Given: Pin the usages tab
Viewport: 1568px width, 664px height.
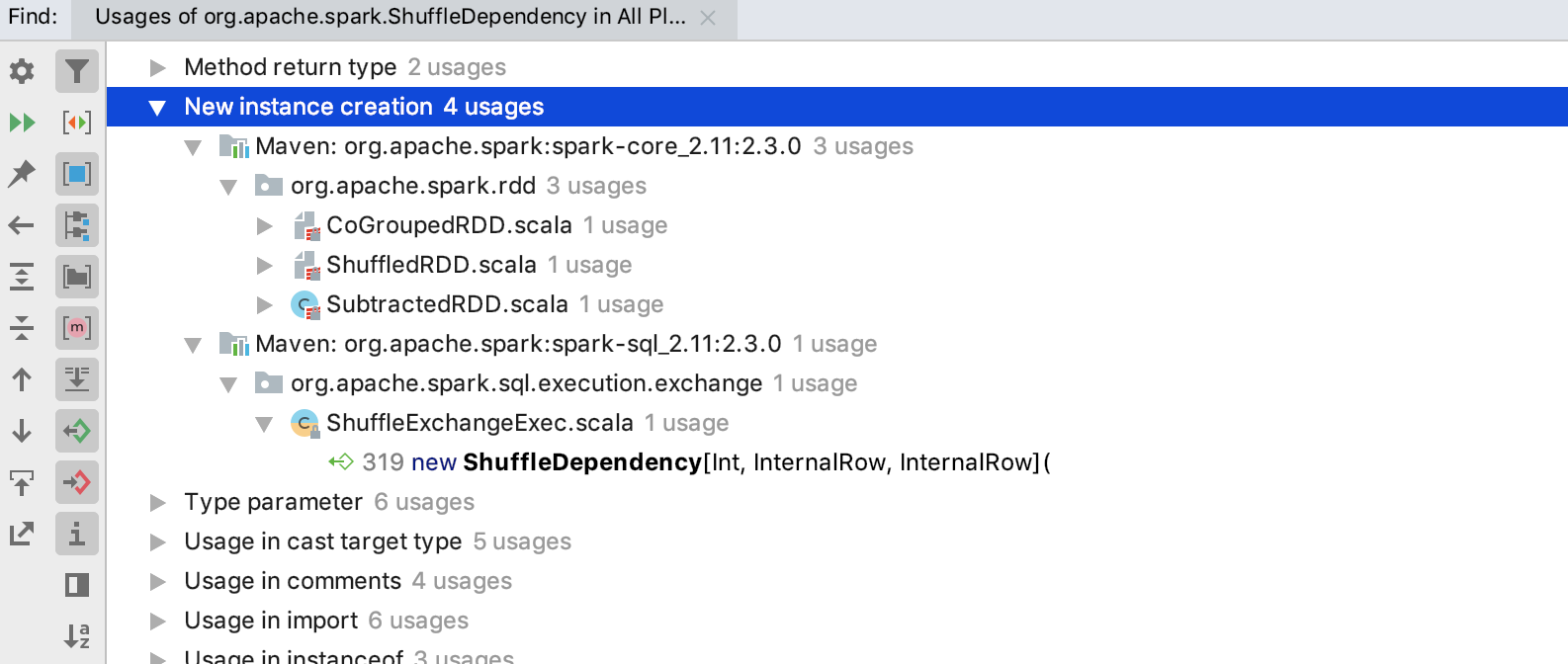Looking at the screenshot, I should coord(22,174).
